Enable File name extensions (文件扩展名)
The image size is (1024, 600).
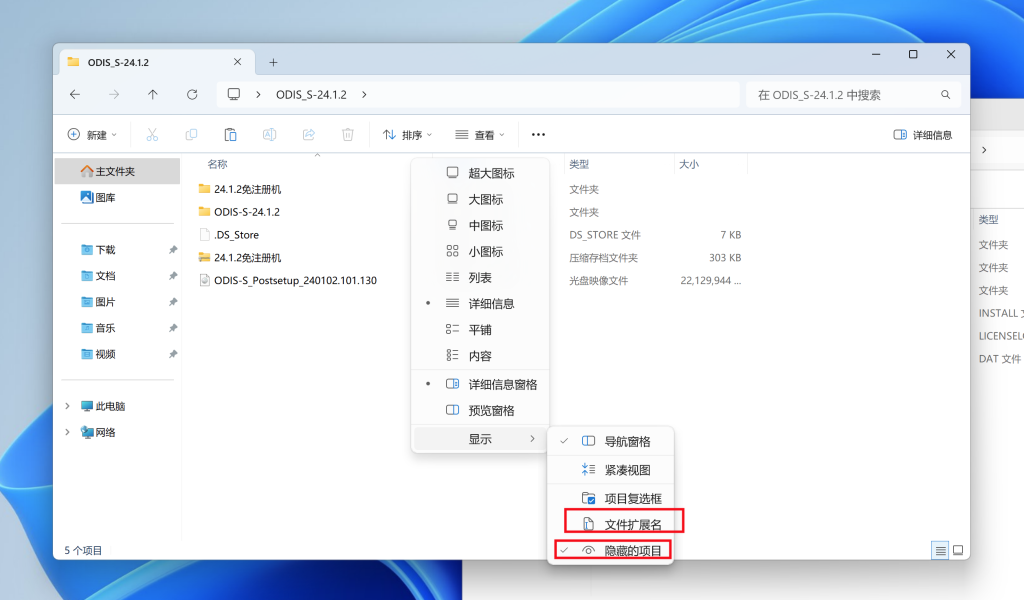[610, 524]
